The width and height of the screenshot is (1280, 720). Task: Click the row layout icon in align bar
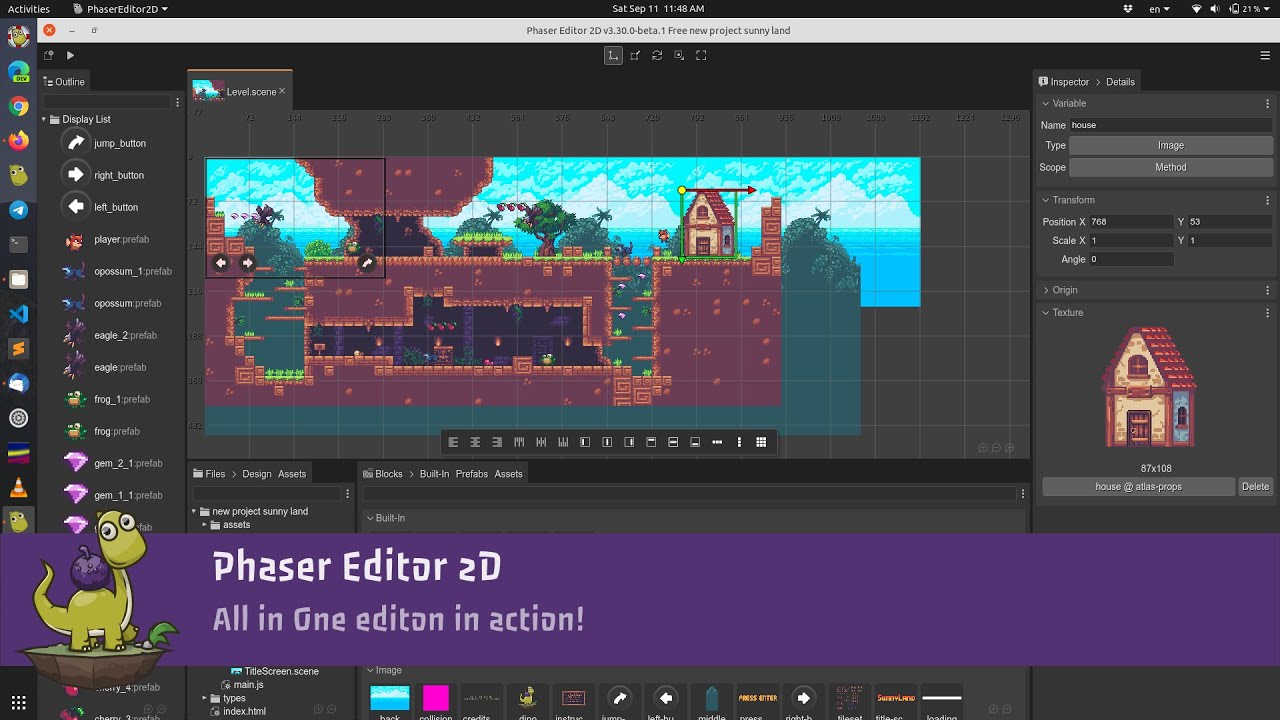coord(717,442)
